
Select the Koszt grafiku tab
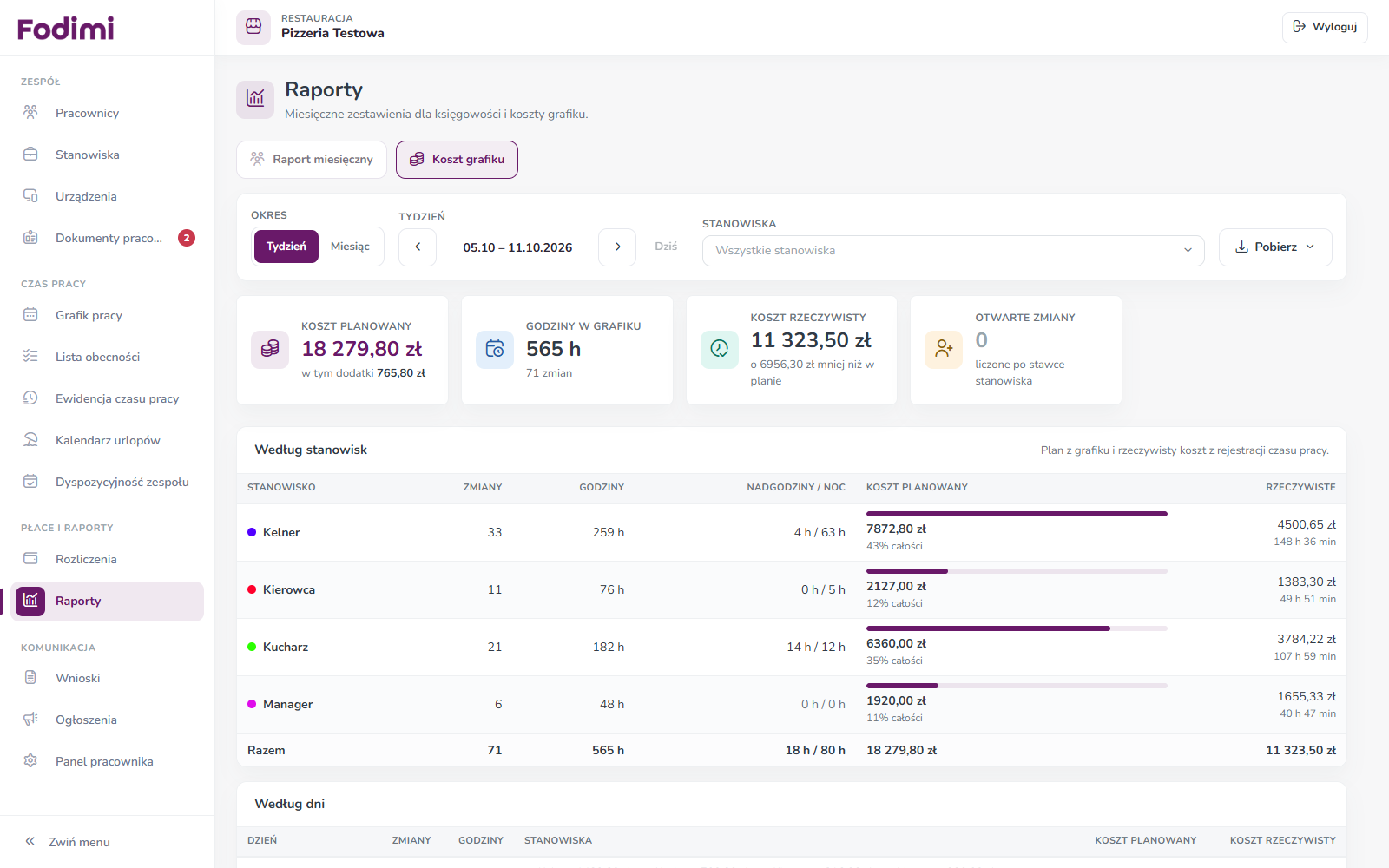pyautogui.click(x=457, y=160)
